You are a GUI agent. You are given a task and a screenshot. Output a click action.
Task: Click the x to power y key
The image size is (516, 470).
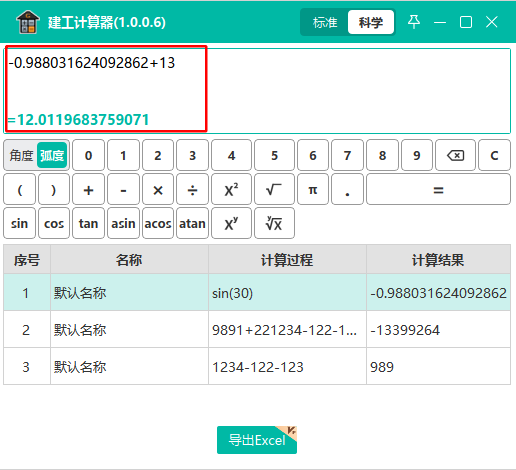coord(231,223)
